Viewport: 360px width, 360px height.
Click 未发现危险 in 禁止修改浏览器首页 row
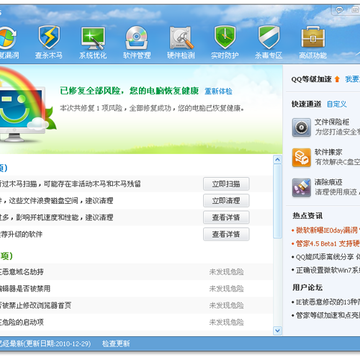[227, 306]
